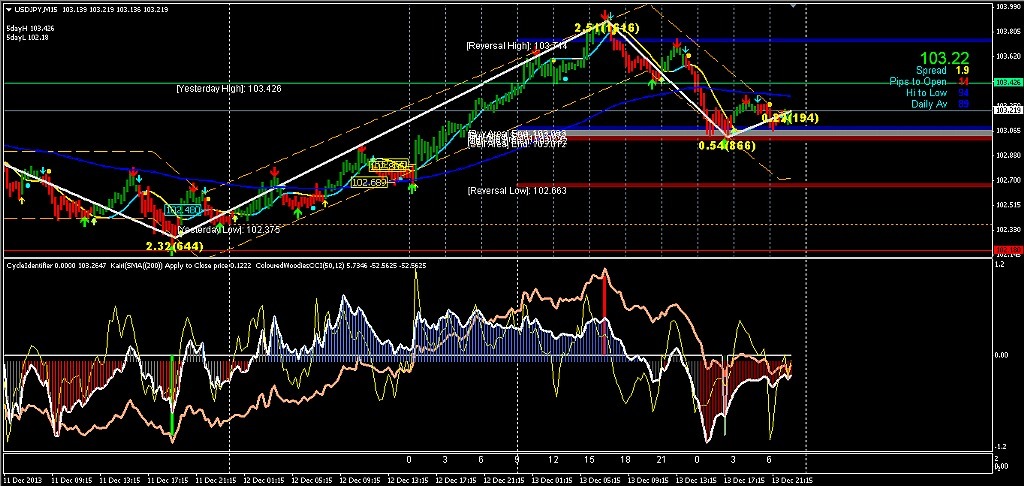Click the yellow 1.9 spread value
The height and width of the screenshot is (486, 1024).
(x=964, y=70)
